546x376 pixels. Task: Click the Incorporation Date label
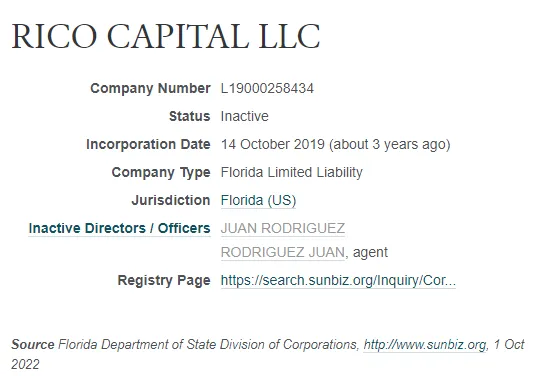point(148,144)
